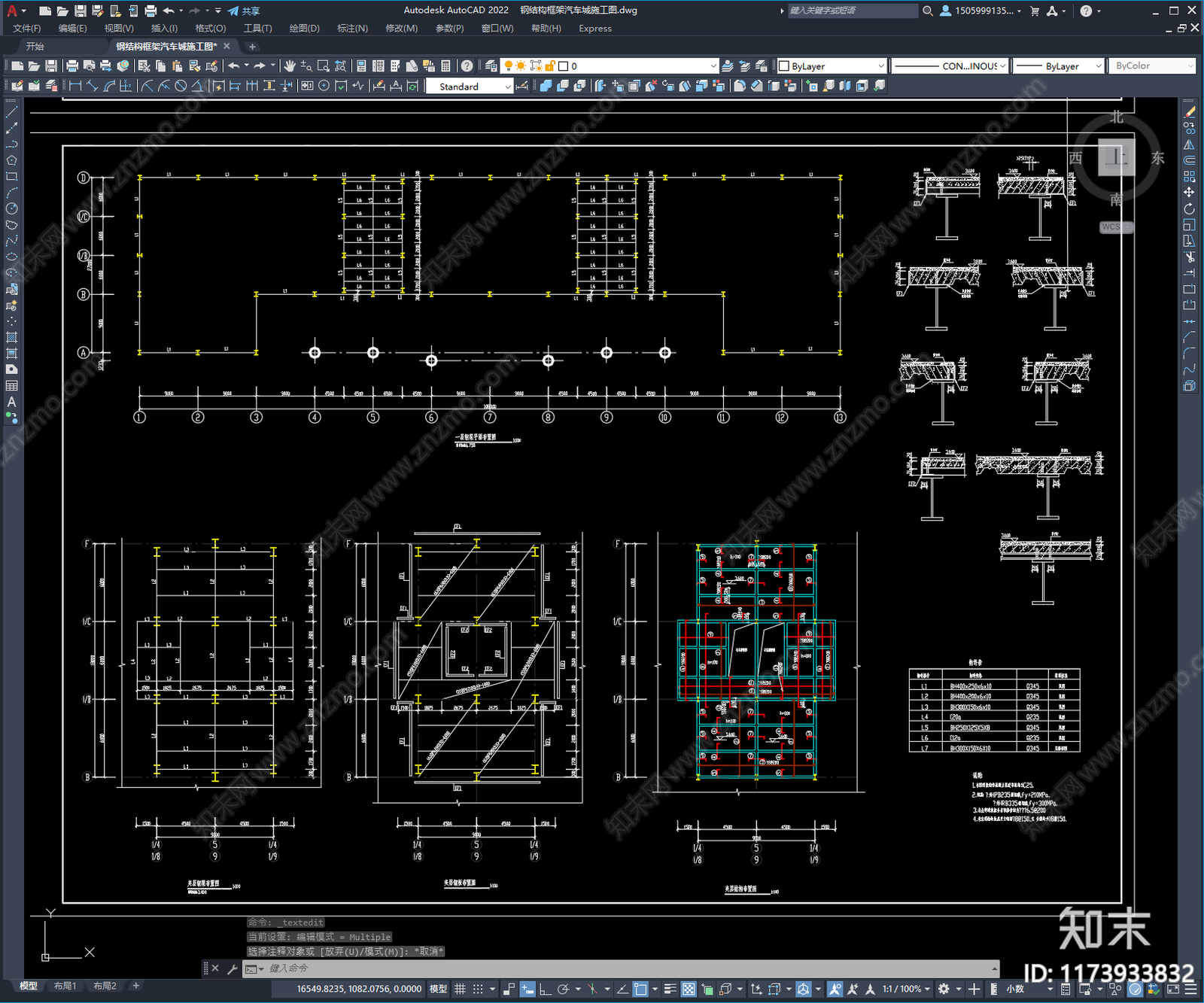This screenshot has width=1204, height=1003.
Task: Select the Mirror tool in modify toolbar
Action: pos(1189,144)
